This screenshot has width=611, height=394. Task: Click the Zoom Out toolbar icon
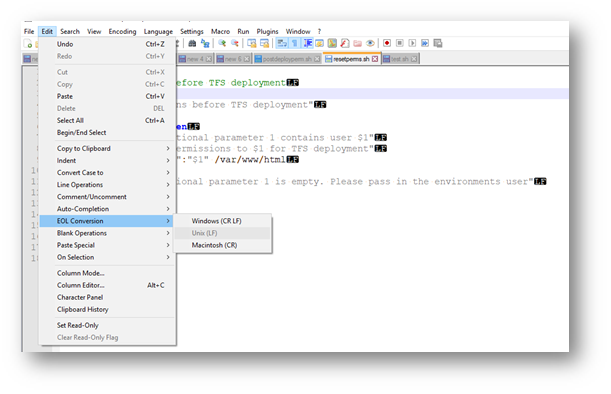[235, 43]
